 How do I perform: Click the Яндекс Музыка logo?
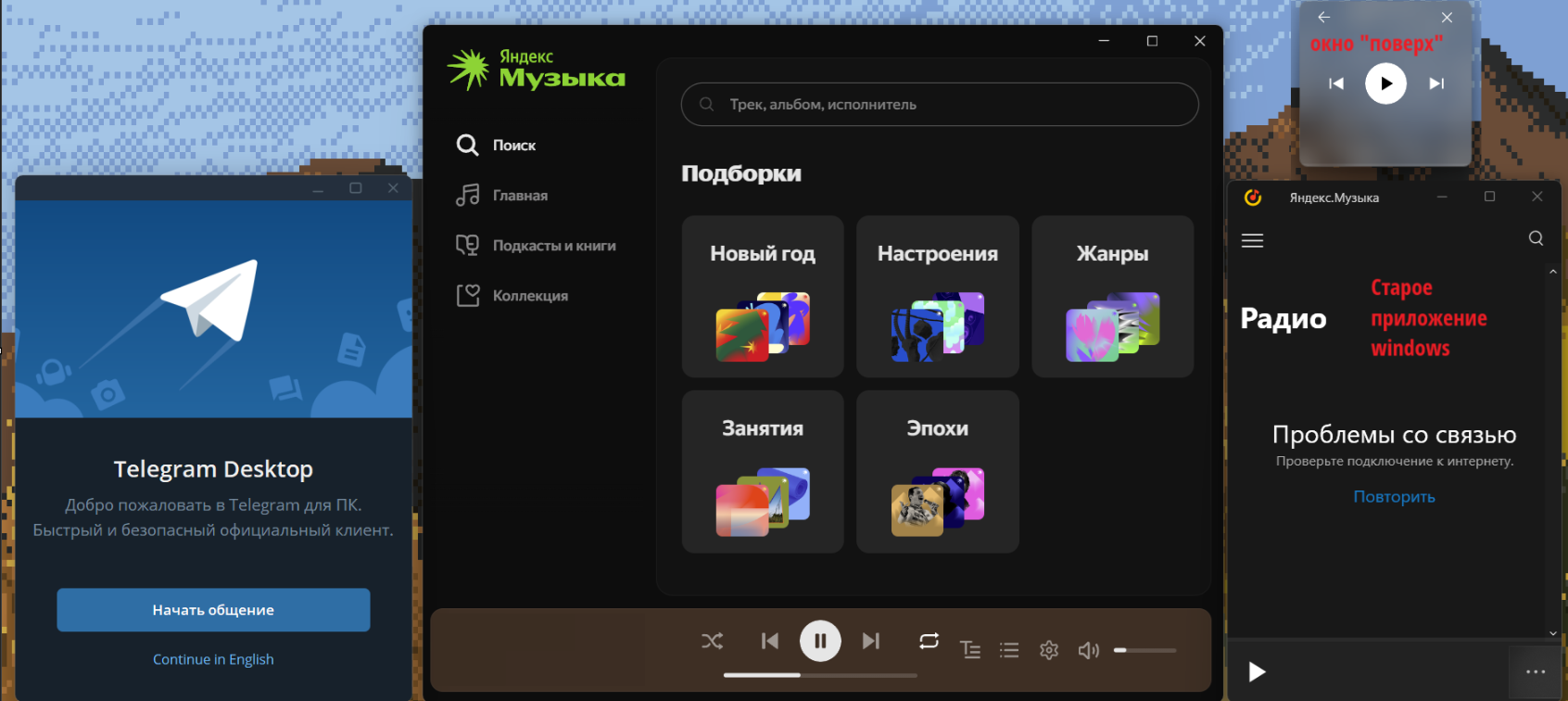536,70
